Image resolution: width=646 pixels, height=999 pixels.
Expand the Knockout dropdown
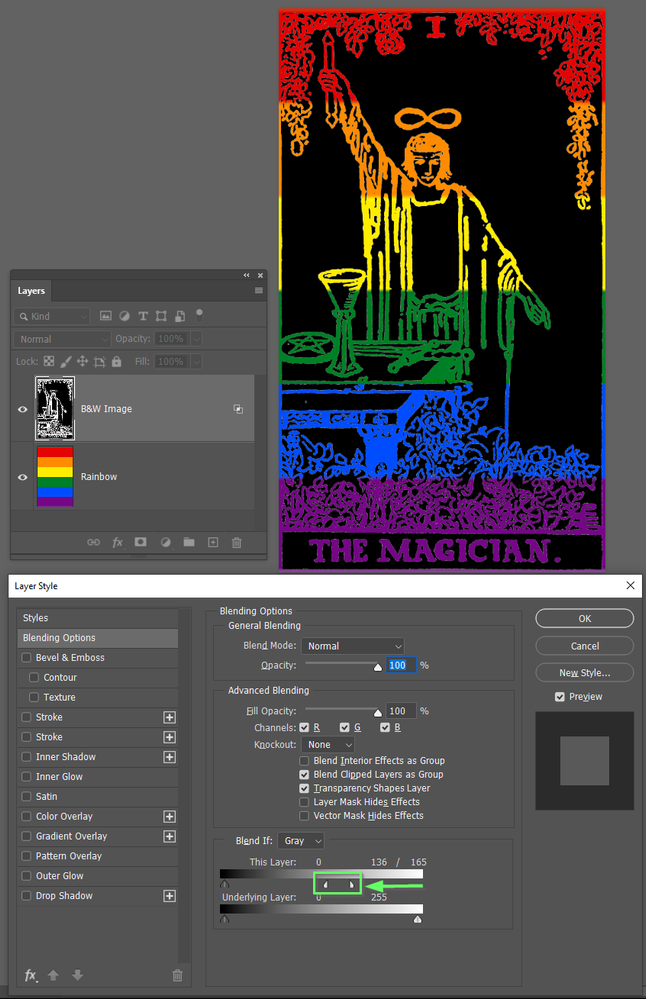pos(330,745)
